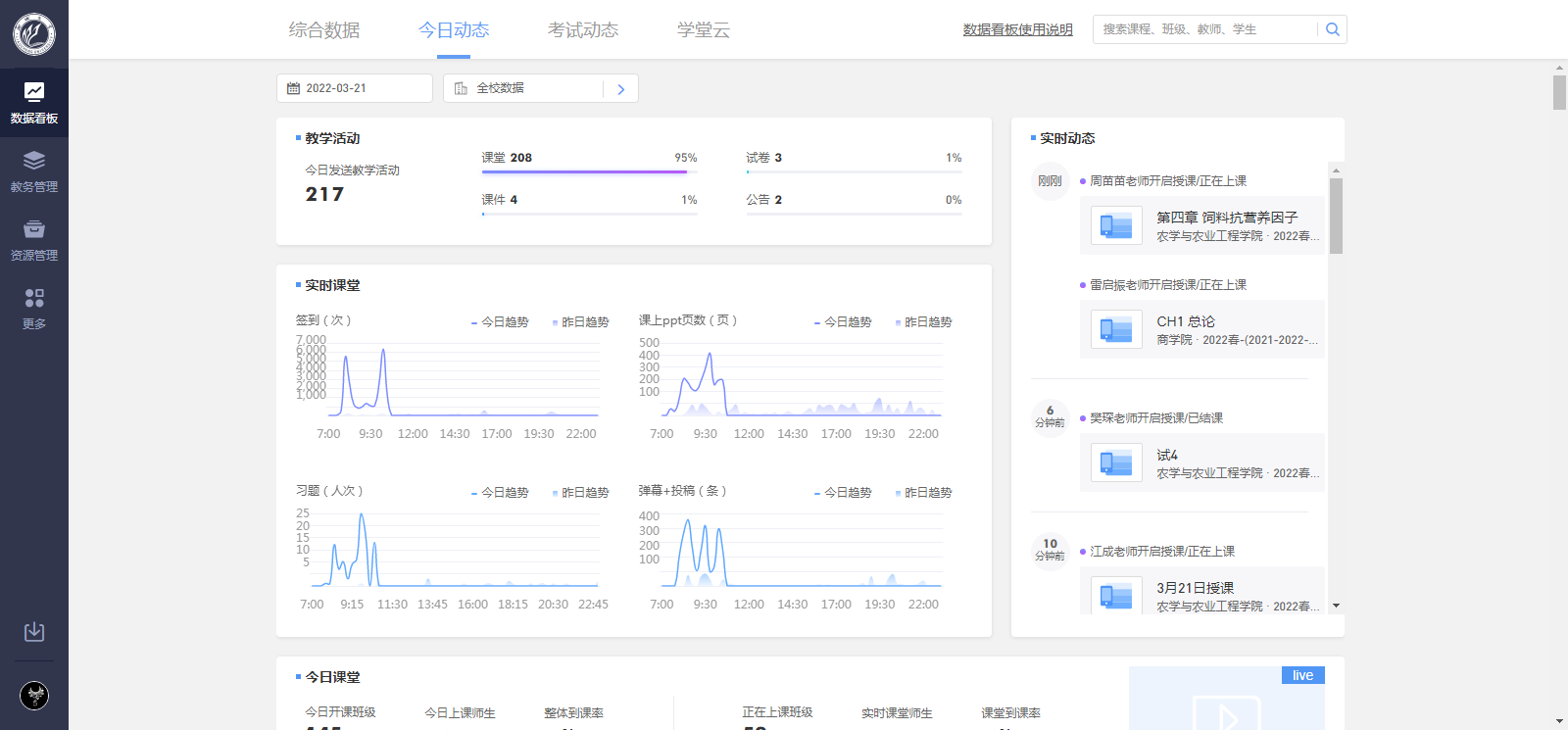Click the school logo at top left
Image resolution: width=1568 pixels, height=730 pixels.
(34, 34)
